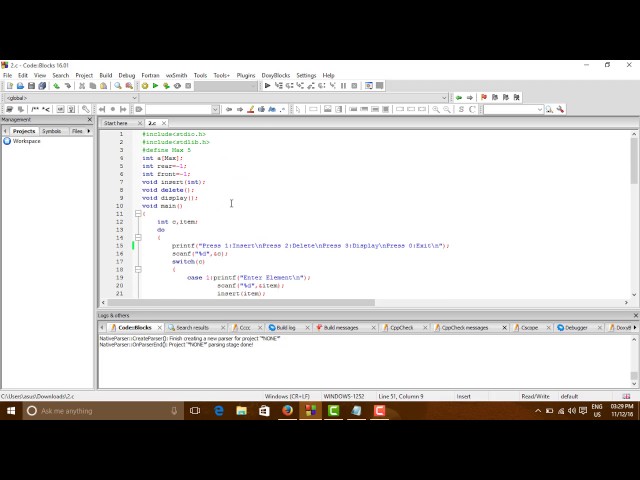Close the 2.c editor tab
The height and width of the screenshot is (480, 640).
pyautogui.click(x=164, y=123)
